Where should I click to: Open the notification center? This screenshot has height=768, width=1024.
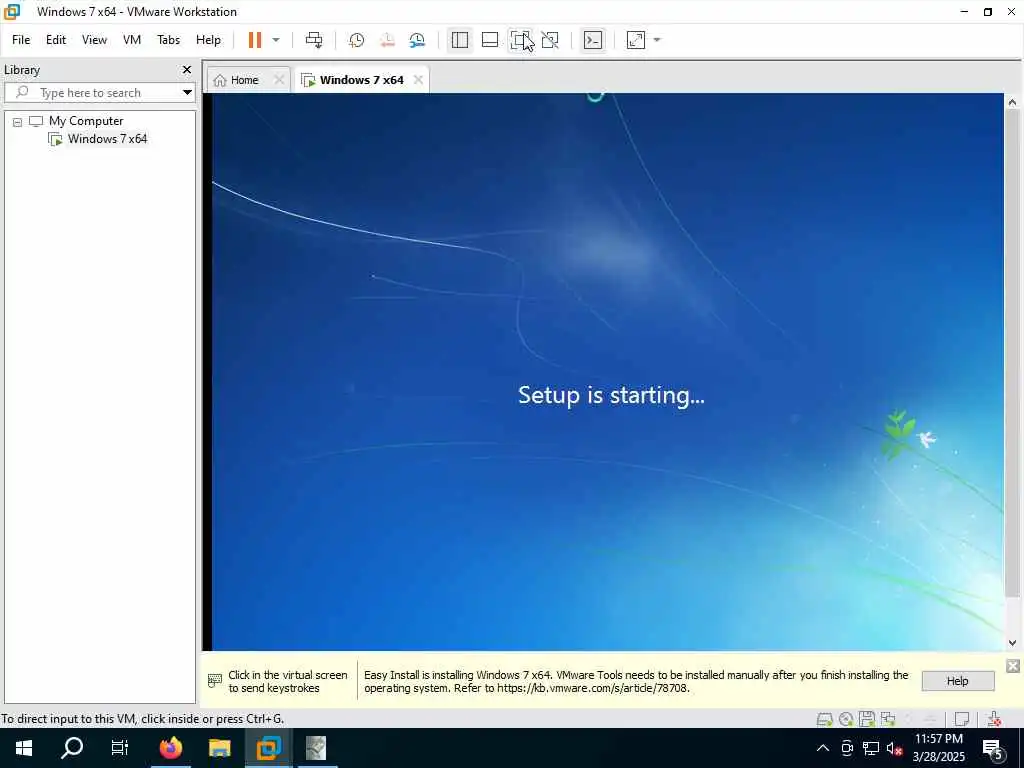click(x=993, y=748)
